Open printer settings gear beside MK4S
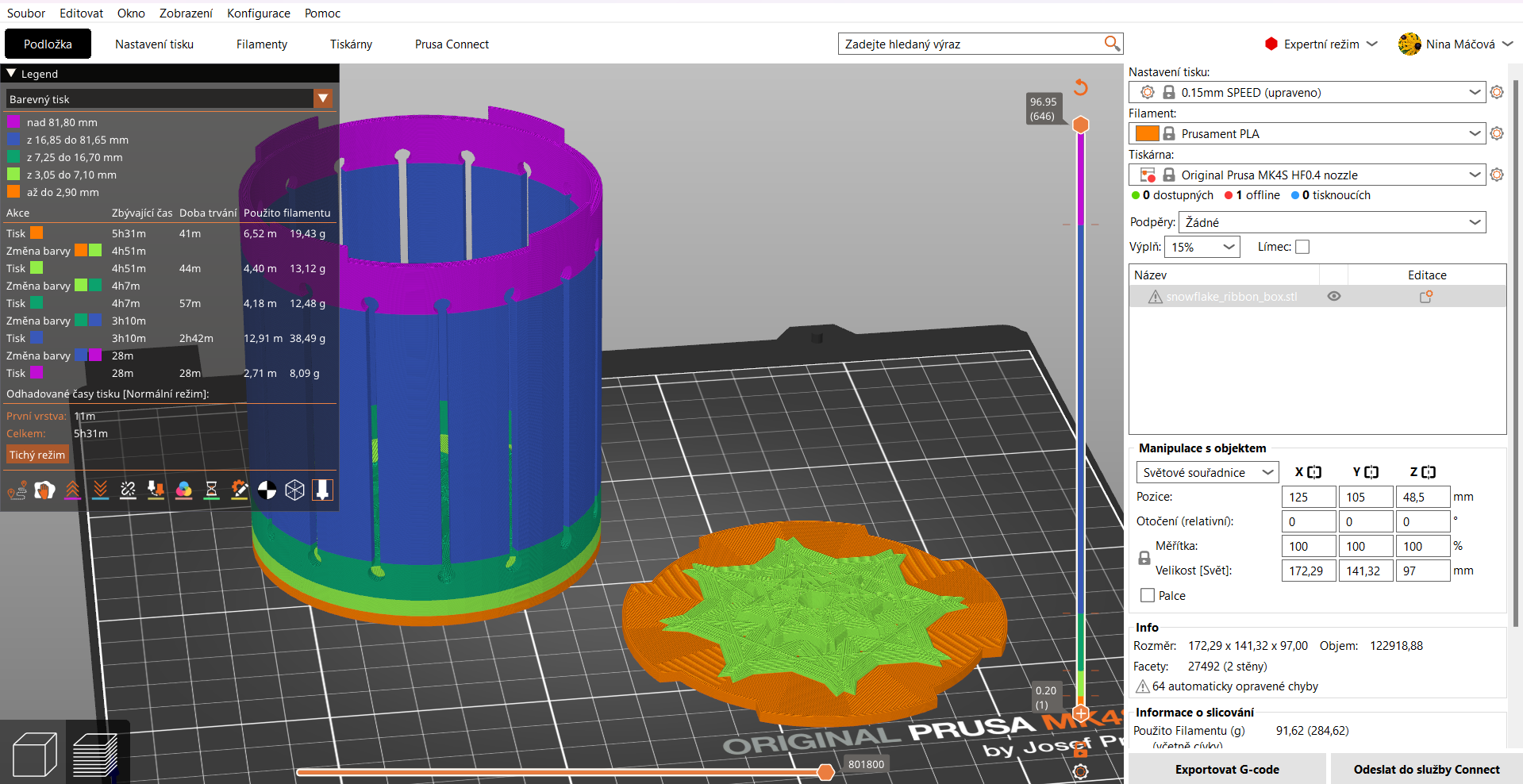Image resolution: width=1523 pixels, height=784 pixels. tap(1497, 175)
